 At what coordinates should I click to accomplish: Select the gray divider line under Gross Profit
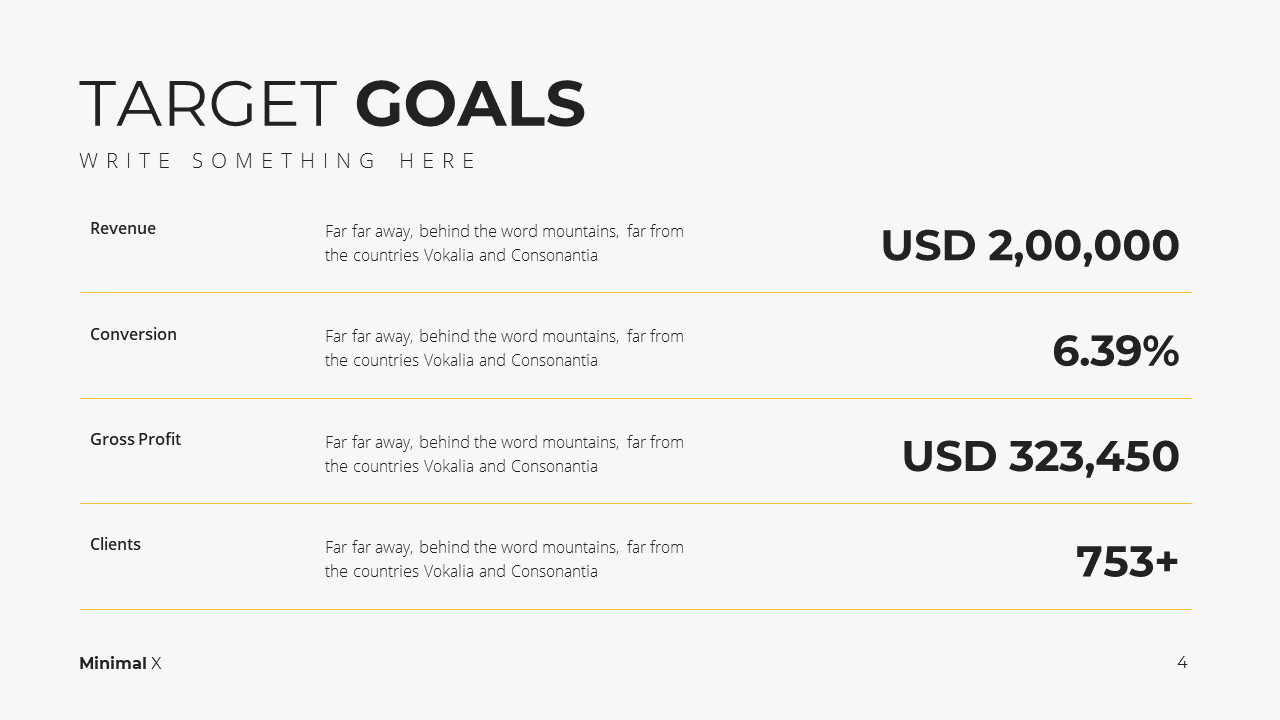(x=636, y=504)
